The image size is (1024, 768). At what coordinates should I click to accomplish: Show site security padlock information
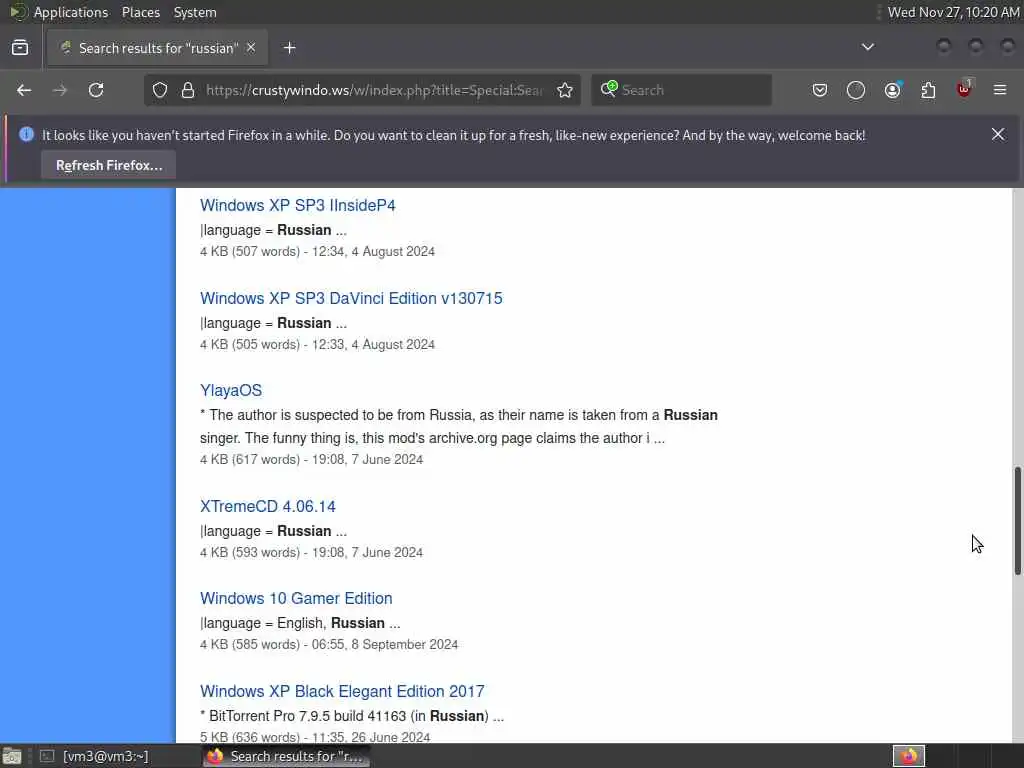click(x=188, y=90)
